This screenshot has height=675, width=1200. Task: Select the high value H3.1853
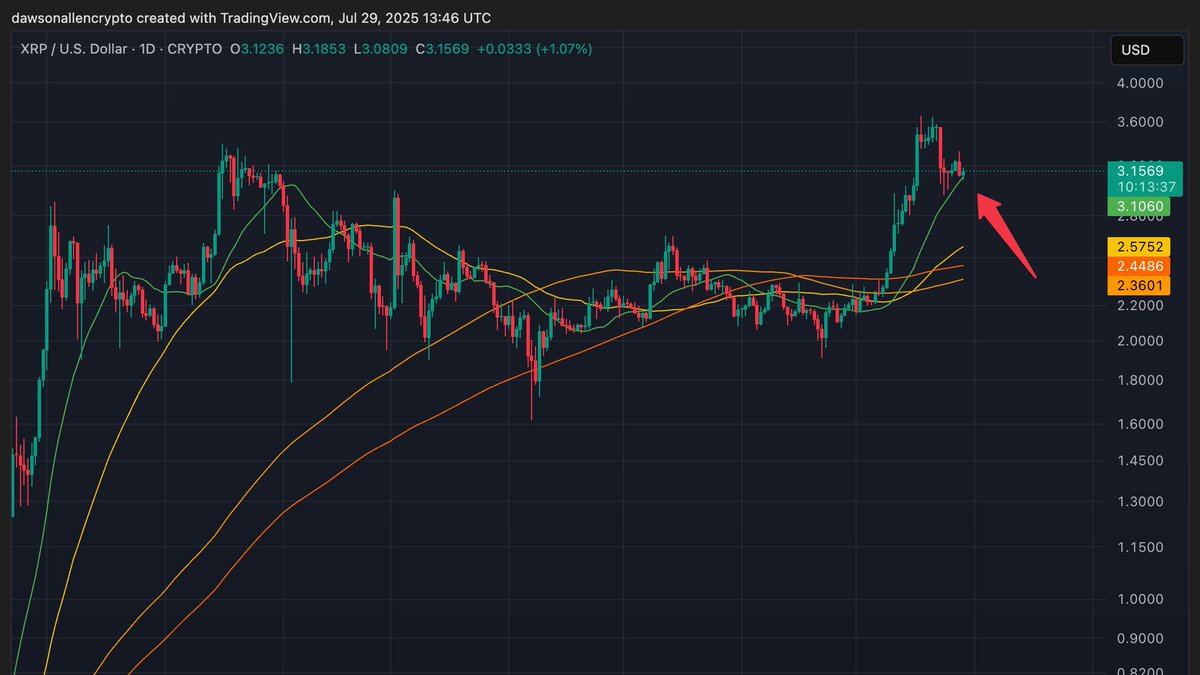point(317,49)
